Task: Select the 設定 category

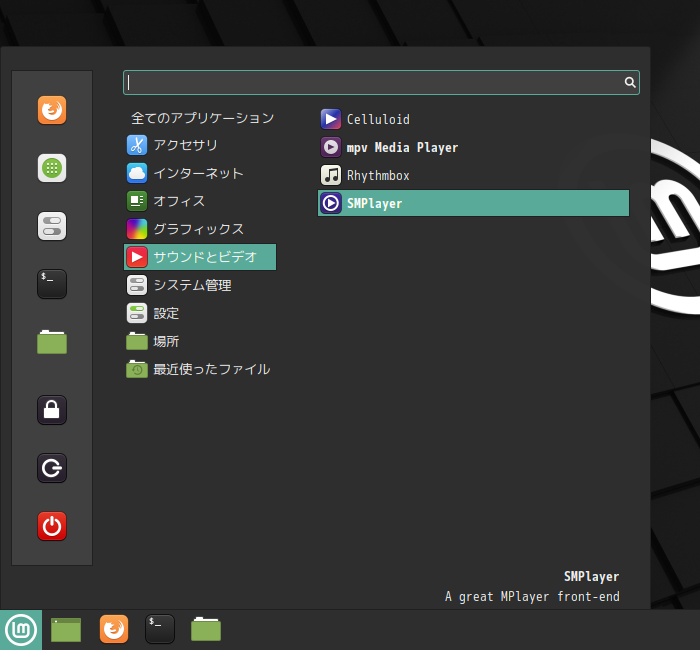Action: (200, 313)
